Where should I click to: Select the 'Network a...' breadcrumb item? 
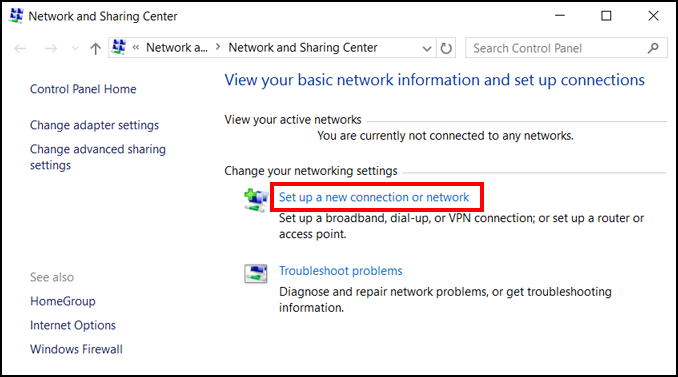(176, 48)
